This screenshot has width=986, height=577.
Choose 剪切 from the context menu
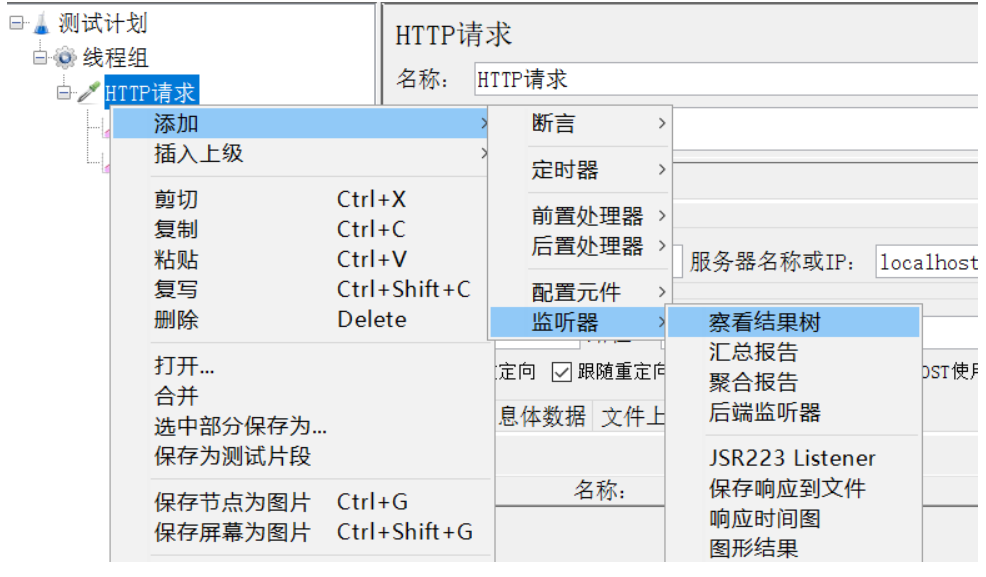point(301,199)
